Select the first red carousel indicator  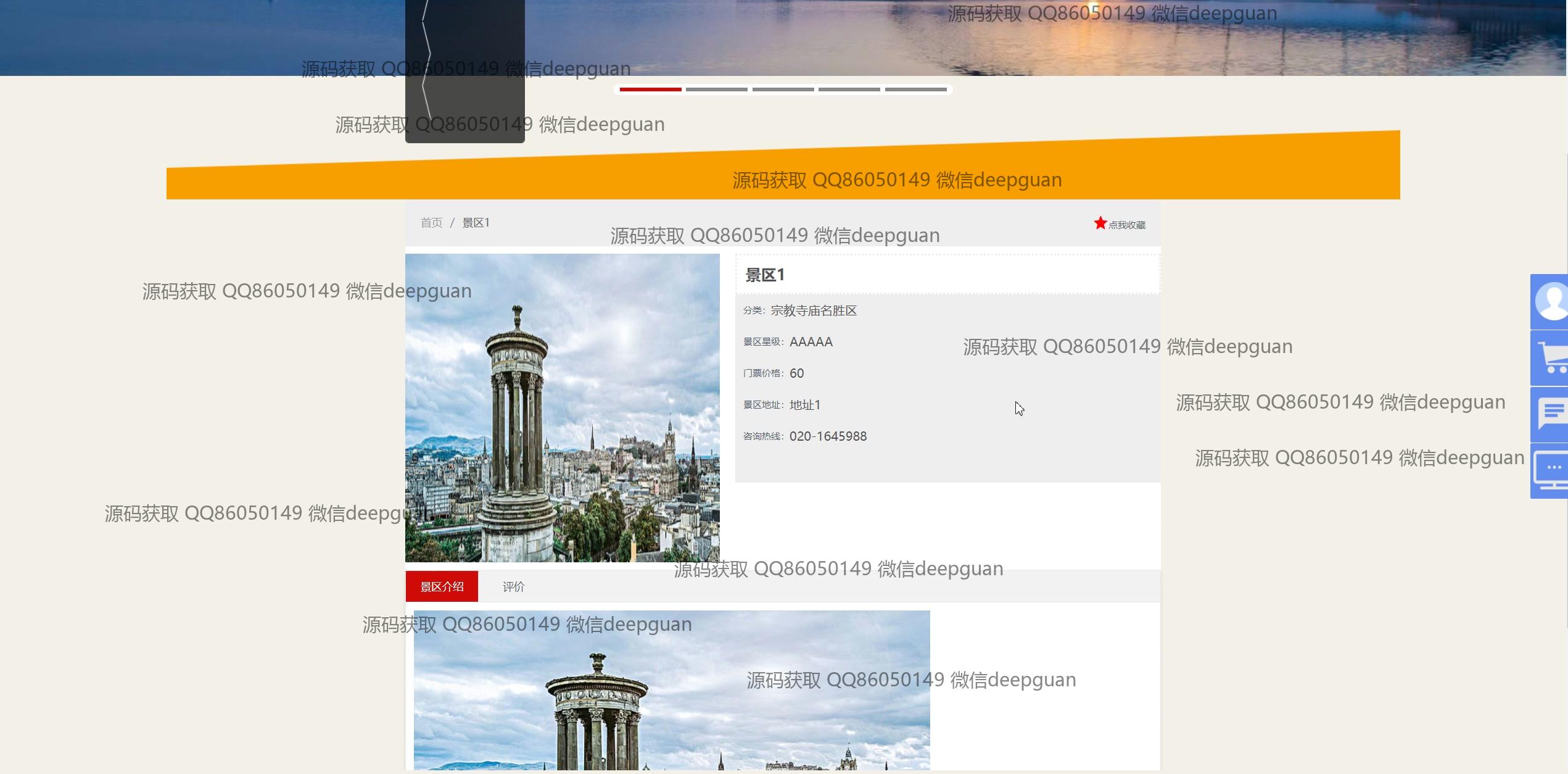(x=650, y=89)
